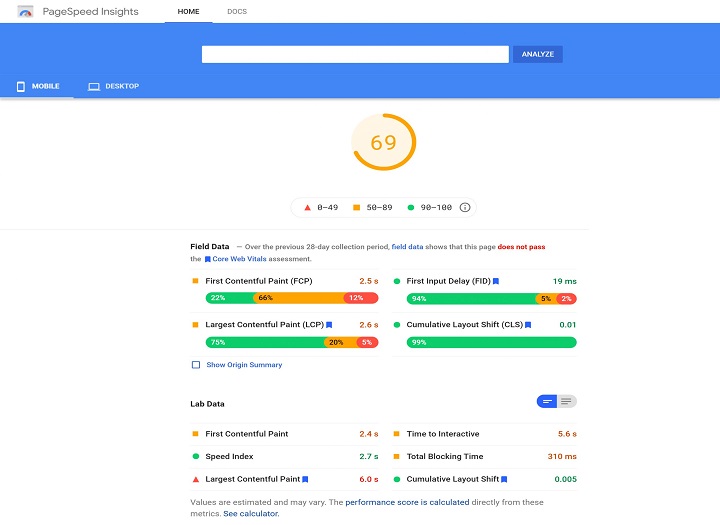Image resolution: width=720 pixels, height=525 pixels.
Task: Click the green circle beside Speed Index
Action: coord(196,457)
